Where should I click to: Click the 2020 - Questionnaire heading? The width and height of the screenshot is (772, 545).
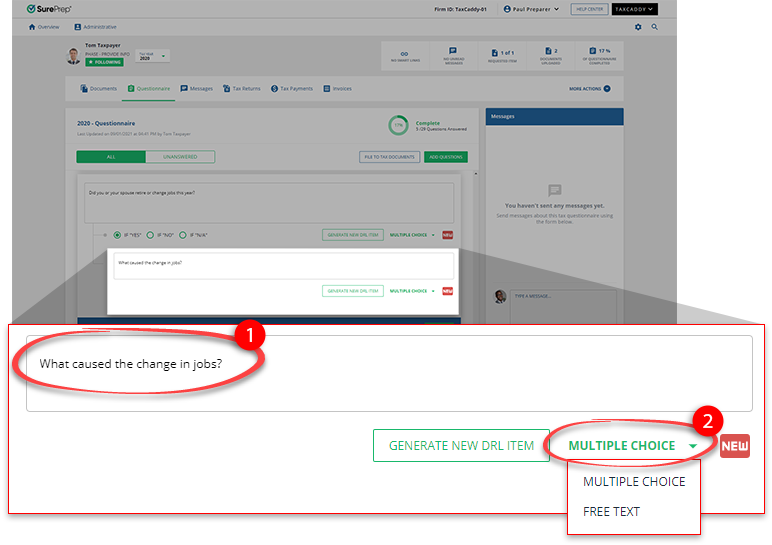point(106,124)
